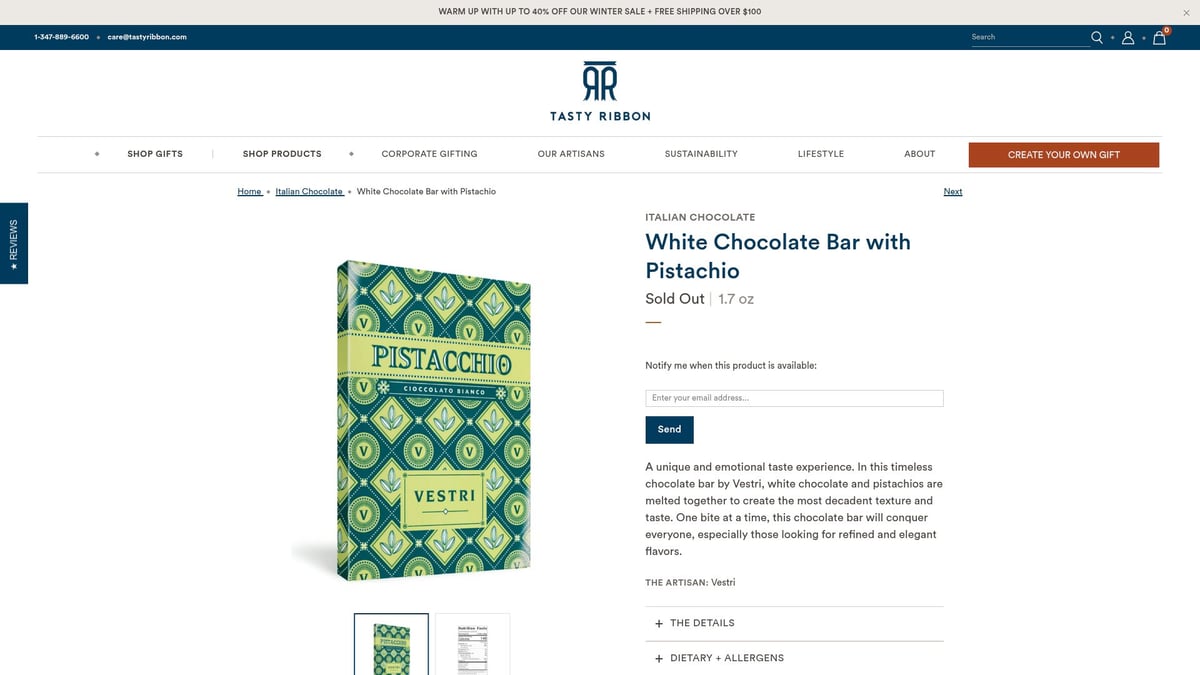Open the SHOP GIFTS menu
Image resolution: width=1200 pixels, height=675 pixels.
coord(154,154)
